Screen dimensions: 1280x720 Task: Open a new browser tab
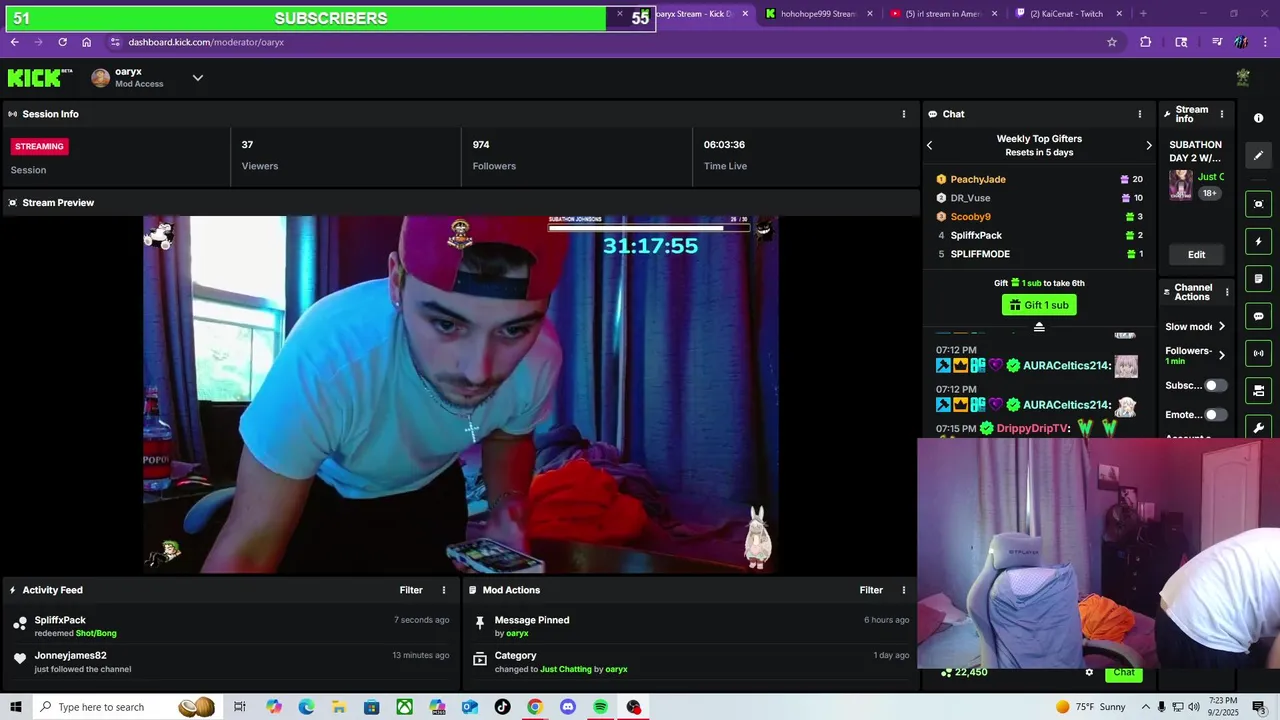pos(1143,14)
